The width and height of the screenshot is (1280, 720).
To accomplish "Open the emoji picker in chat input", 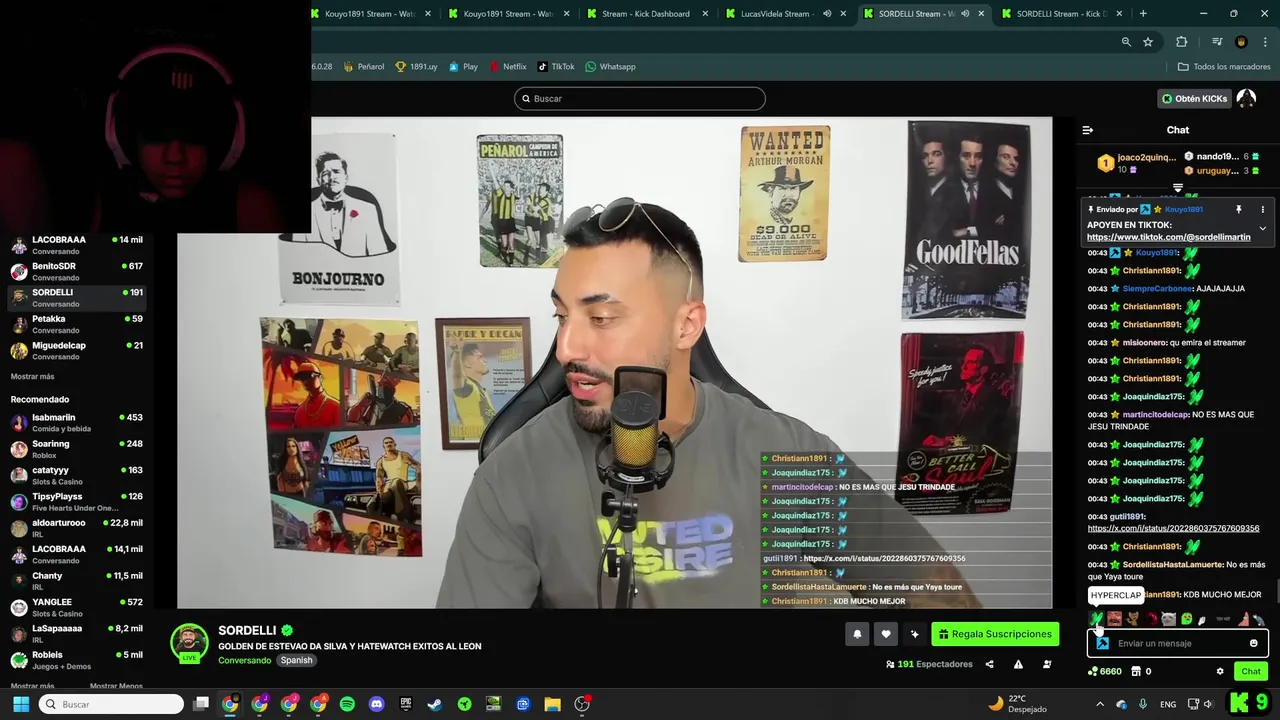I will [x=1254, y=643].
